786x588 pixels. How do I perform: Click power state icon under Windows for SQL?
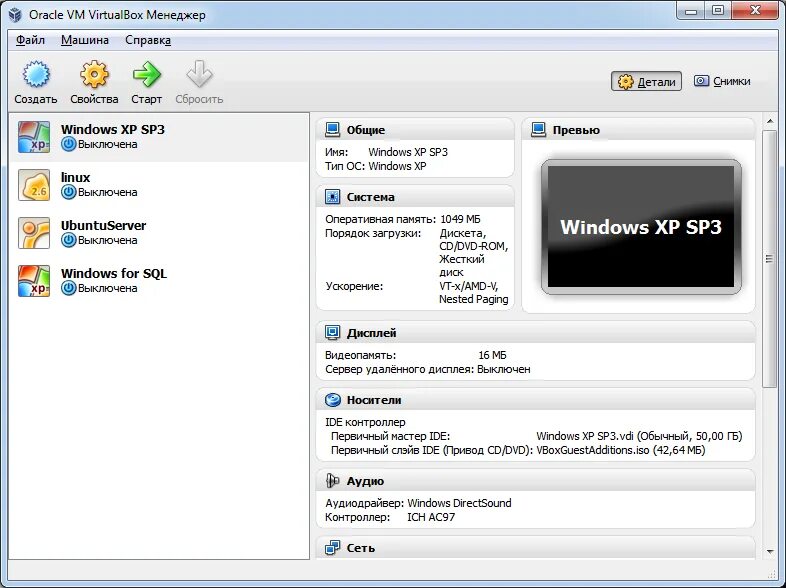(x=69, y=288)
